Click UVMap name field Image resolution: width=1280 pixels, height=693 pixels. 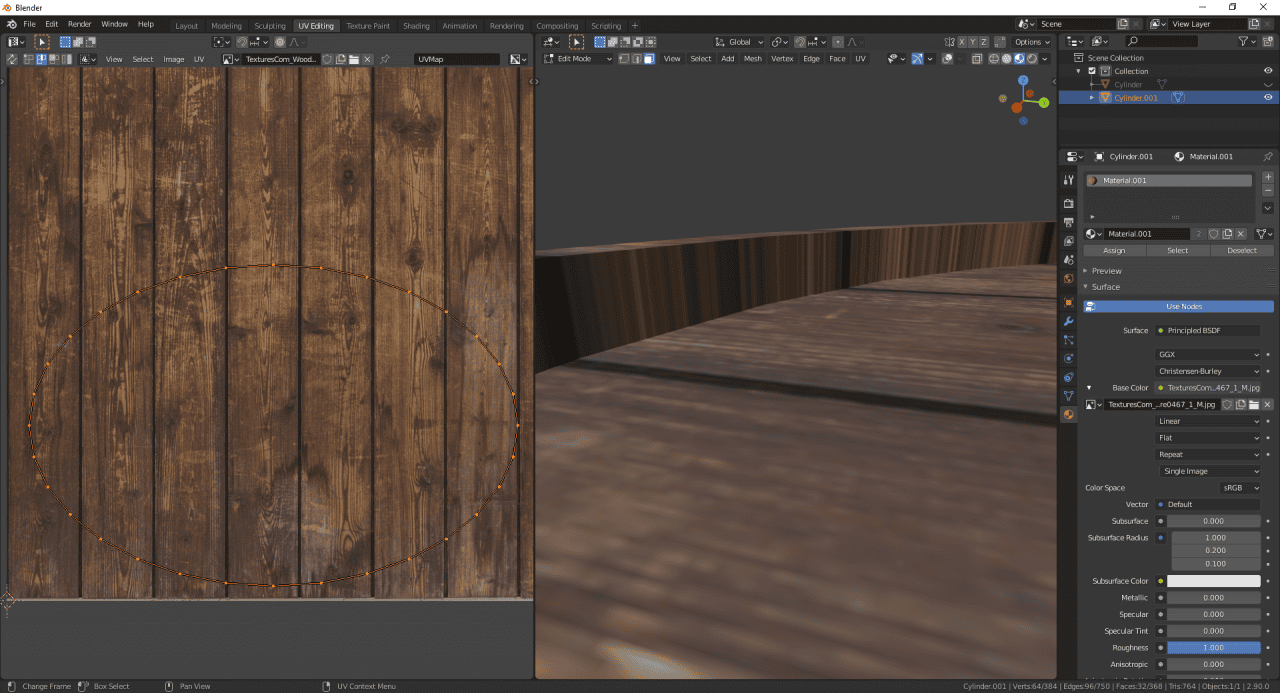point(457,59)
